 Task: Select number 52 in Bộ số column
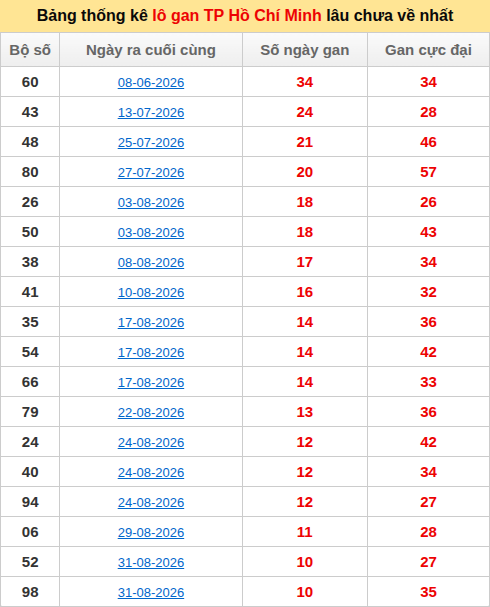(30, 562)
